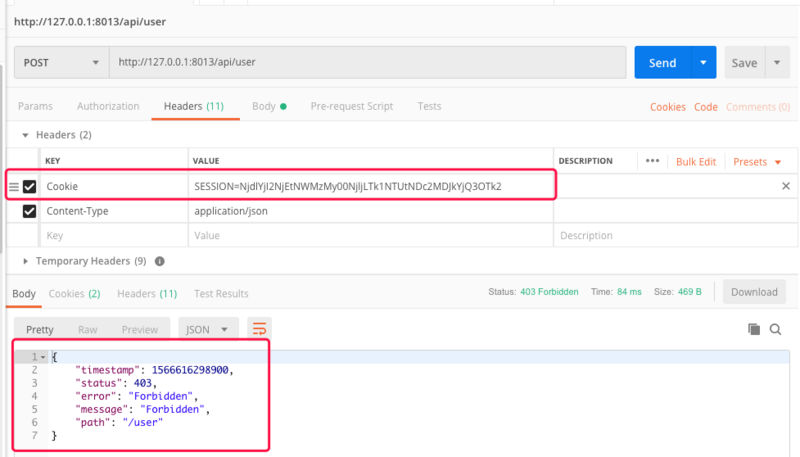
Task: Open the Test Results tab
Action: pyautogui.click(x=221, y=294)
